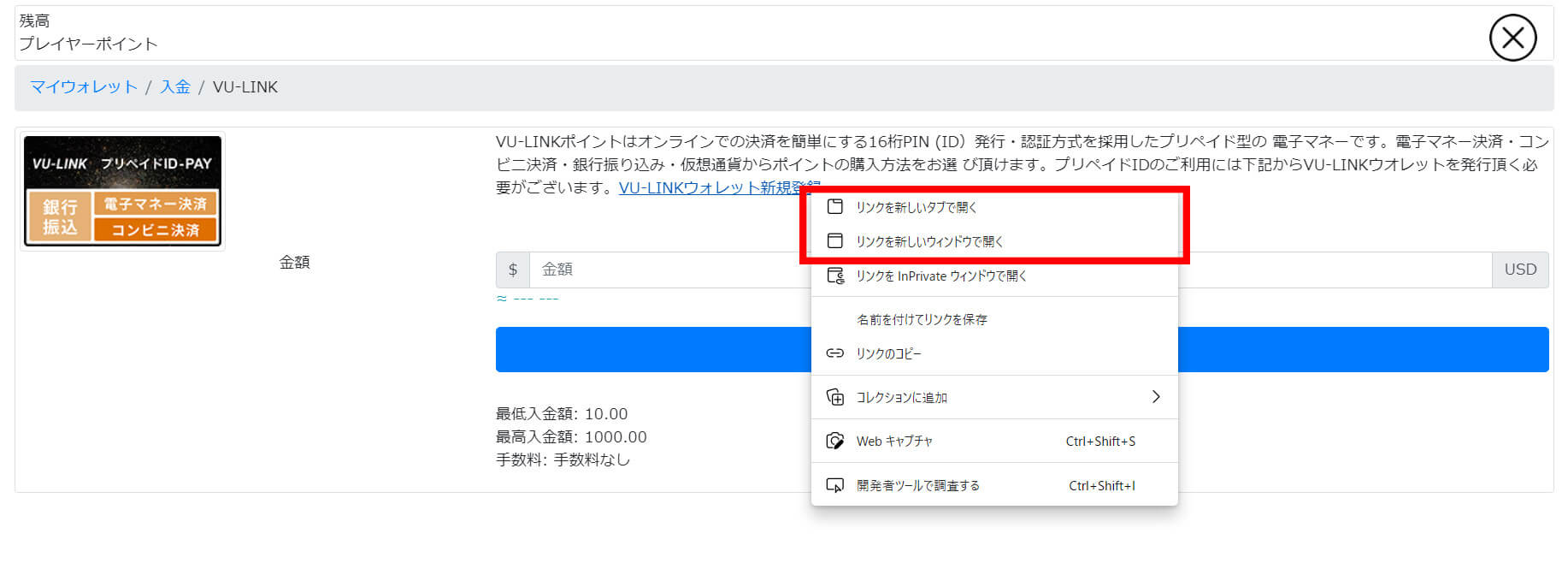Screen dimensions: 1568x587
Task: Go to the 入金 breadcrumb link
Action: (x=175, y=87)
